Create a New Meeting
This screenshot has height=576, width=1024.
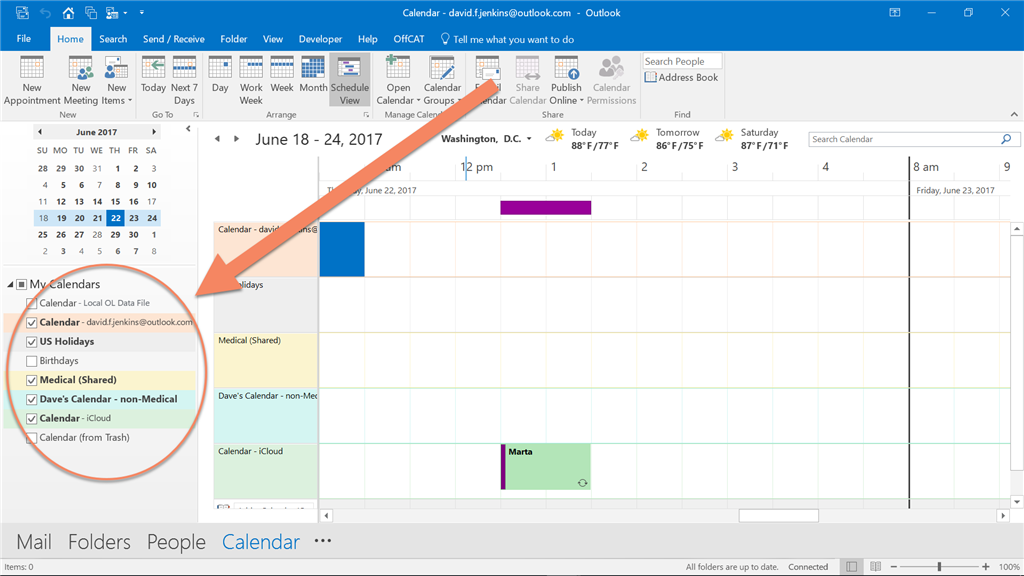tap(81, 80)
